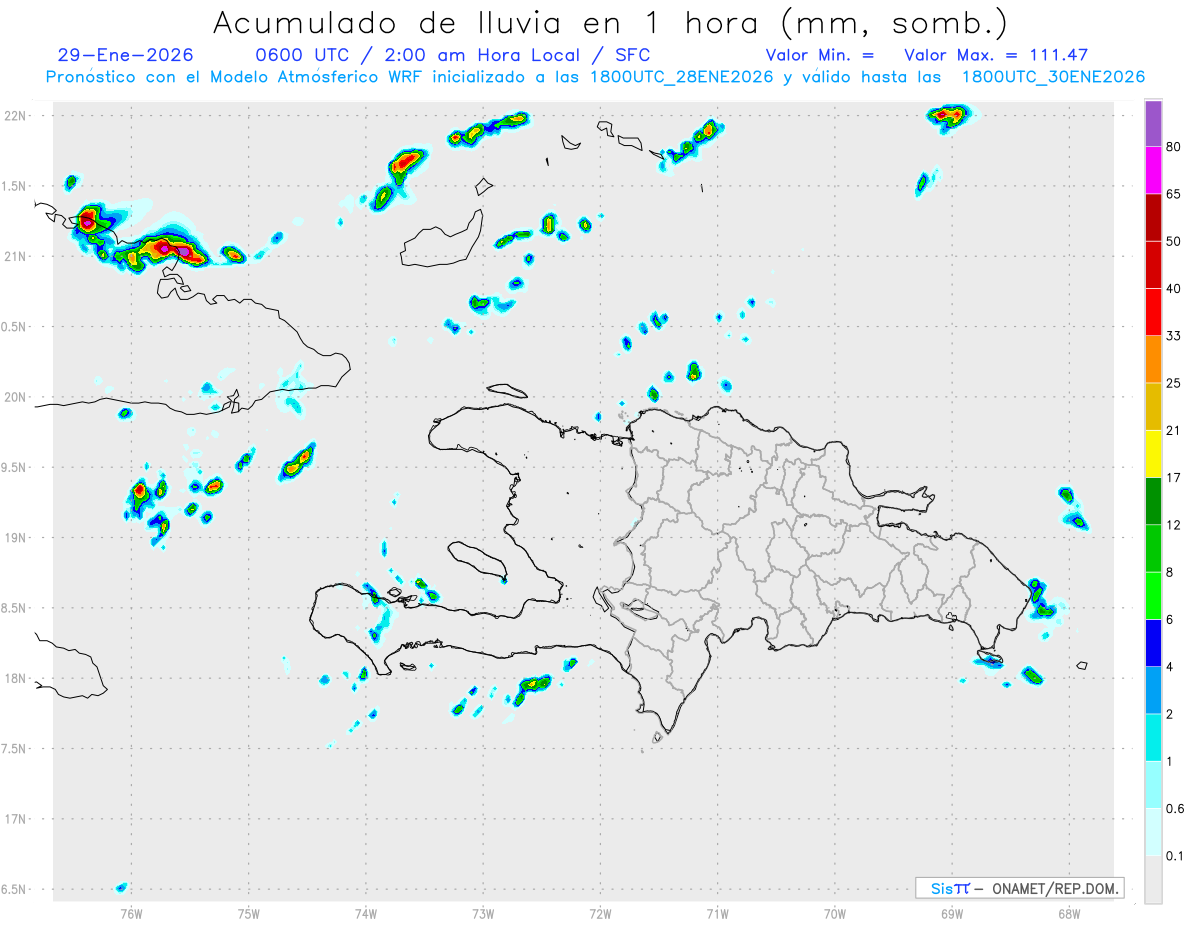Click the '73W' longitude axis label
Screen dimensions: 1200x927
pyautogui.click(x=483, y=912)
